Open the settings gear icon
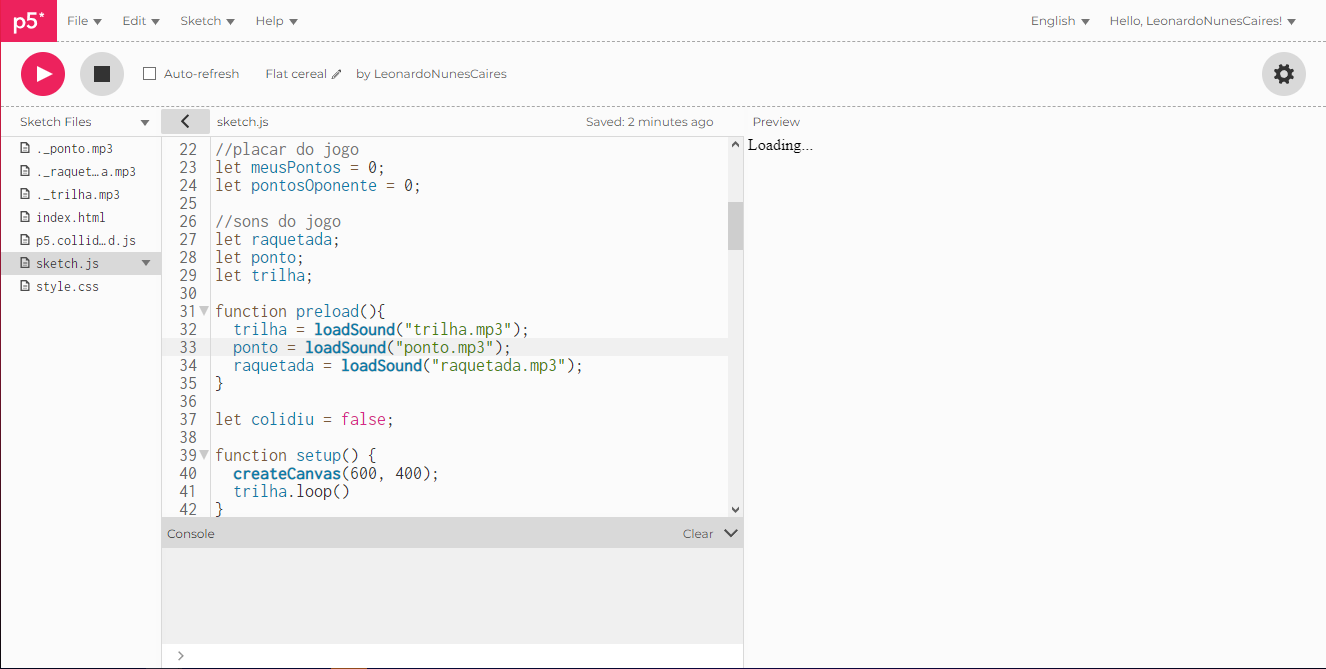The width and height of the screenshot is (1326, 669). pos(1284,74)
